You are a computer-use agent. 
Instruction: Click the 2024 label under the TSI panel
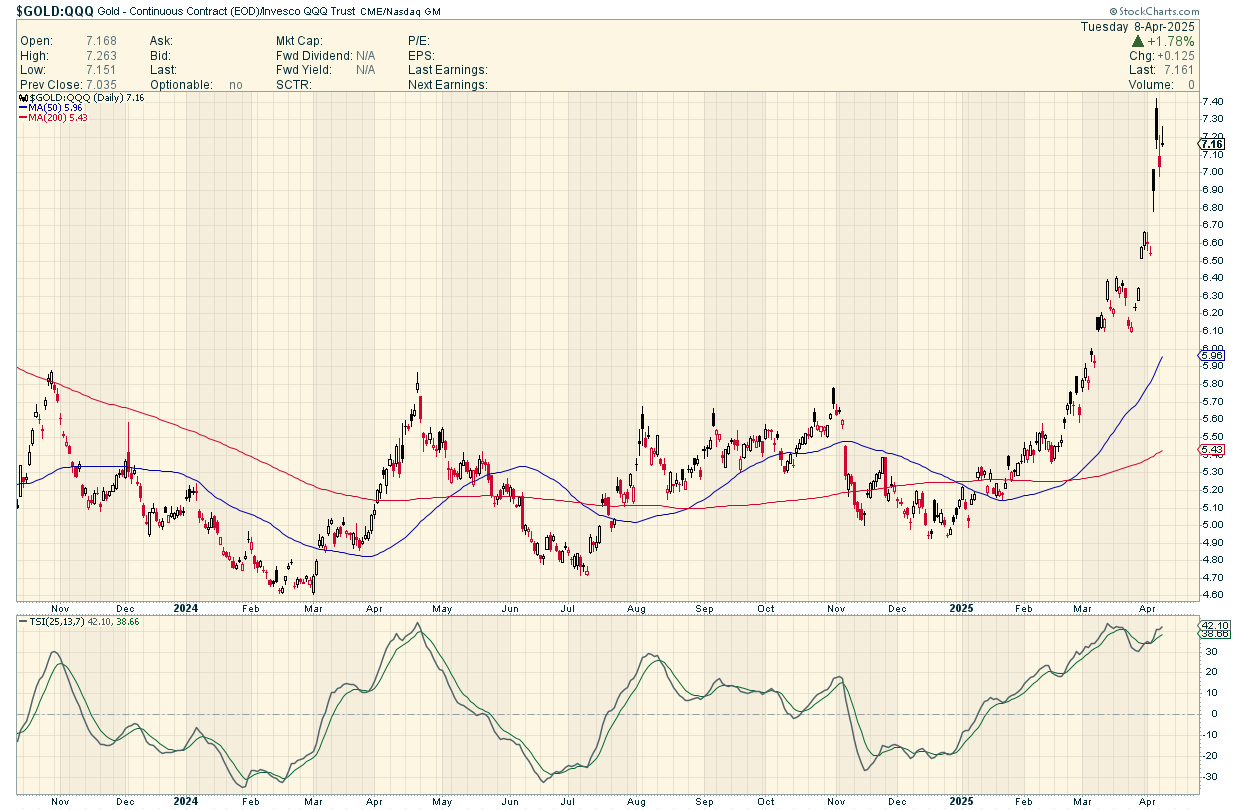pyautogui.click(x=185, y=800)
